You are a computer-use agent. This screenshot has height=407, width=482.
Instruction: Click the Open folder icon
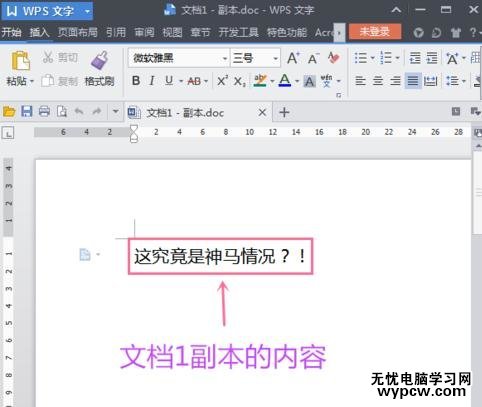point(9,111)
